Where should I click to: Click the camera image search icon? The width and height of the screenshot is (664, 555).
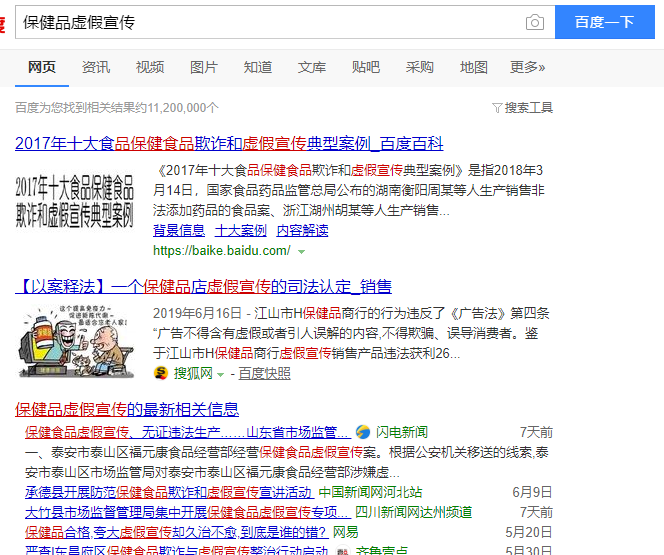(x=535, y=22)
